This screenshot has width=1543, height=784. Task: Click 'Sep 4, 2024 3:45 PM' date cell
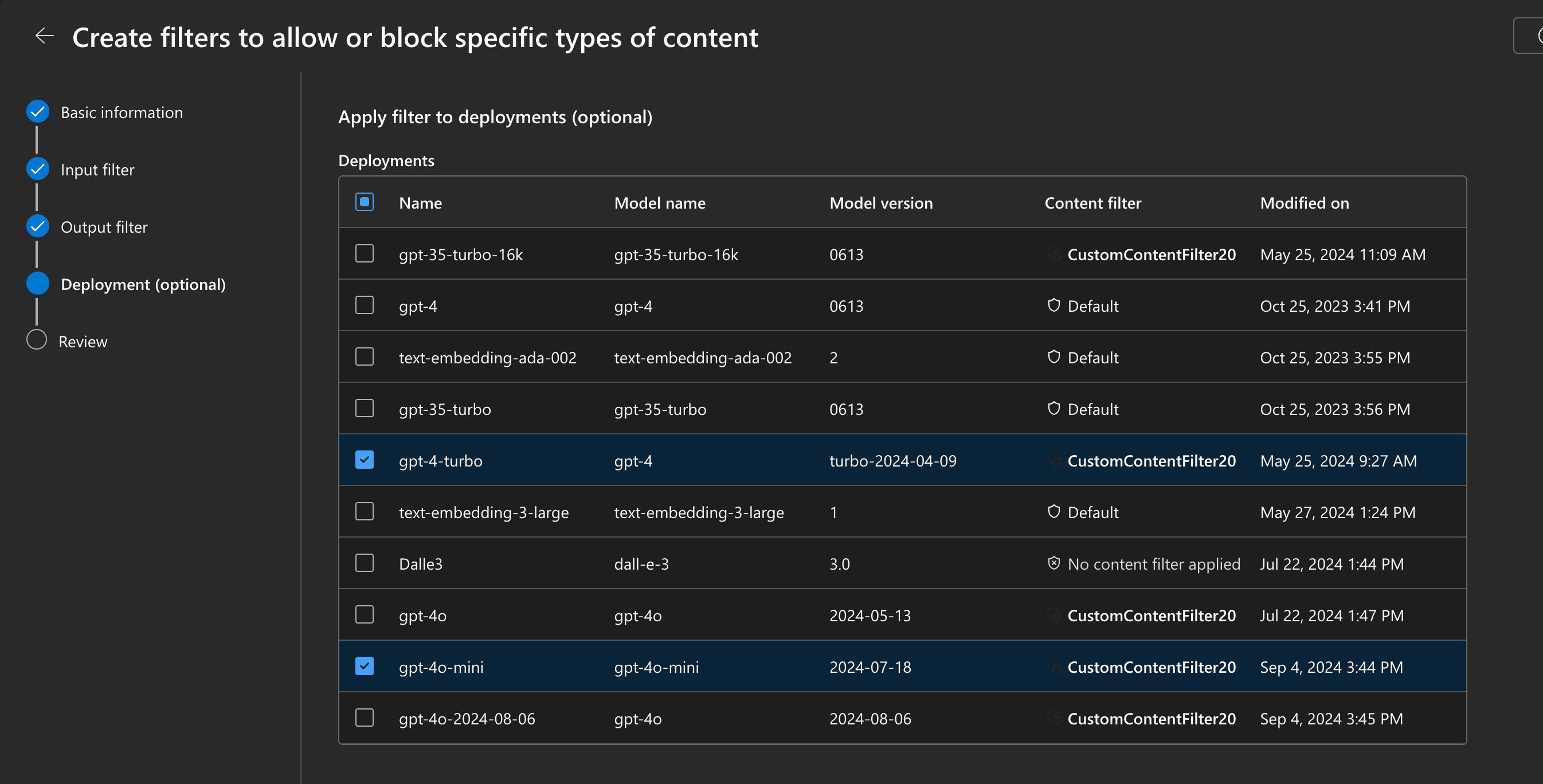pos(1331,719)
